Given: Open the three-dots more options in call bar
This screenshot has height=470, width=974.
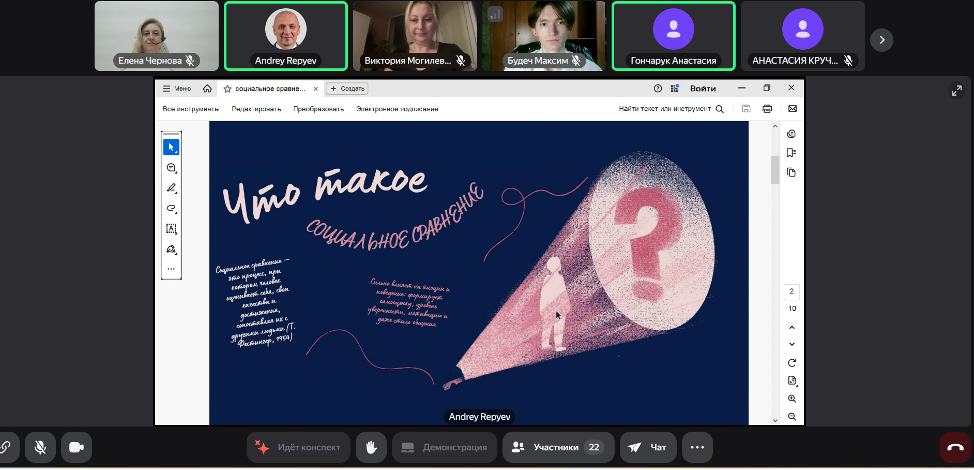Looking at the screenshot, I should click(697, 447).
